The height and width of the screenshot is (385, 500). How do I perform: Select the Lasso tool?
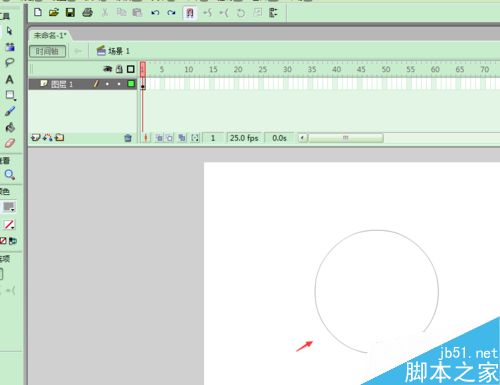point(10,62)
